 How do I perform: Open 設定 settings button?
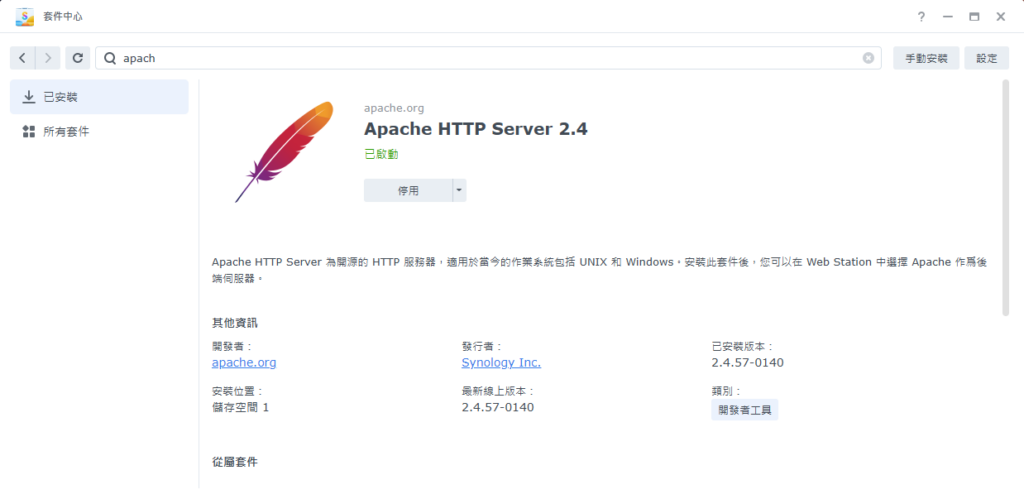point(986,58)
